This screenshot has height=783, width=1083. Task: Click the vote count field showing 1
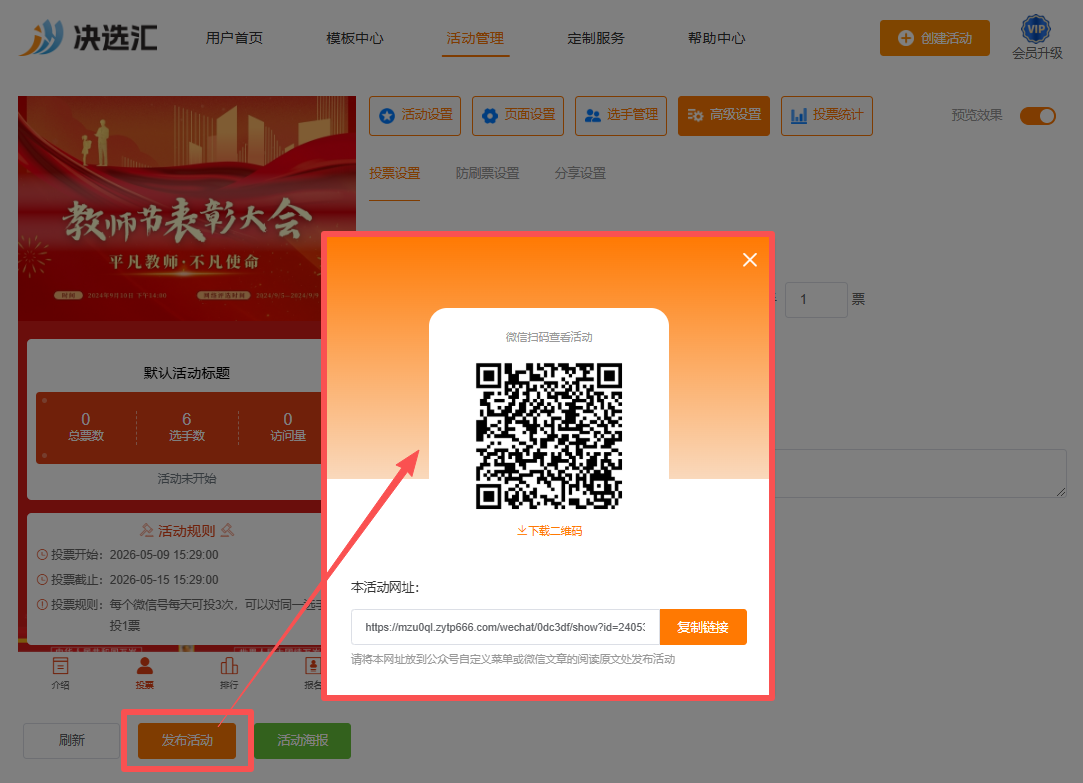coord(816,300)
